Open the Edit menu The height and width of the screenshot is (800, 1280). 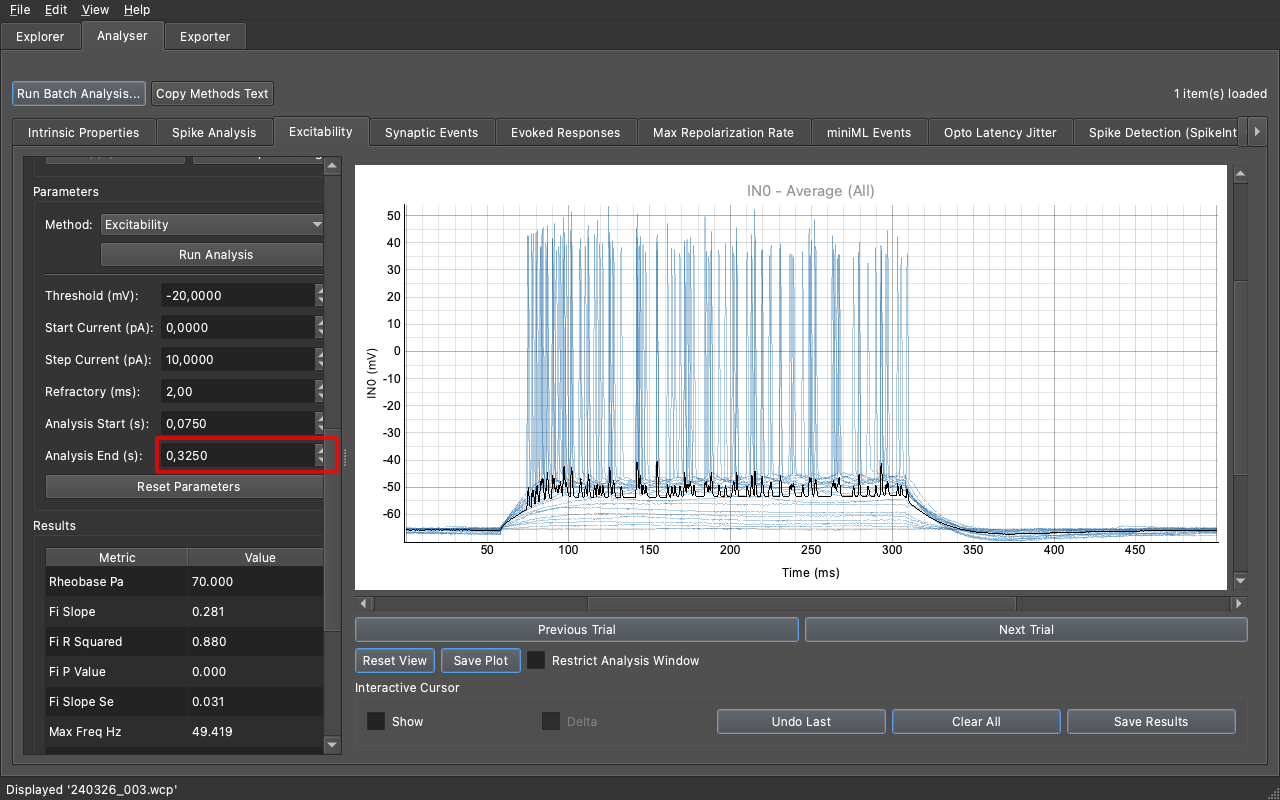56,10
